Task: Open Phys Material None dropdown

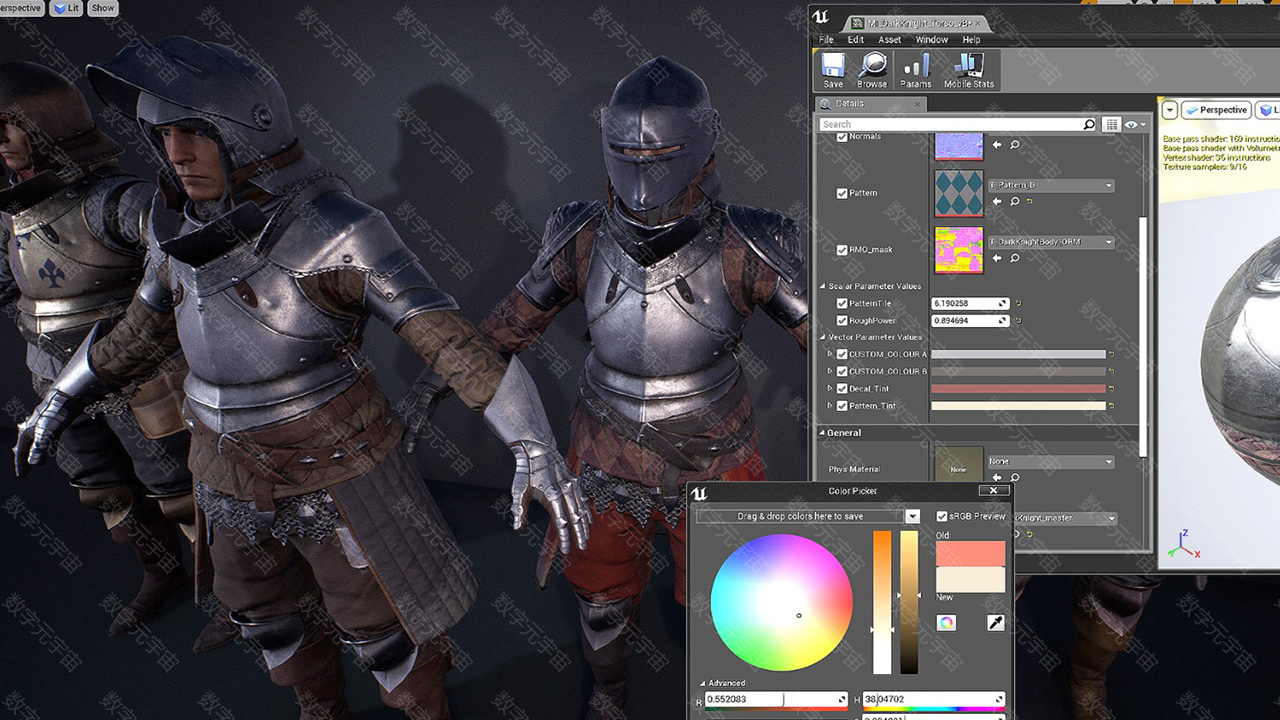Action: coord(1050,462)
